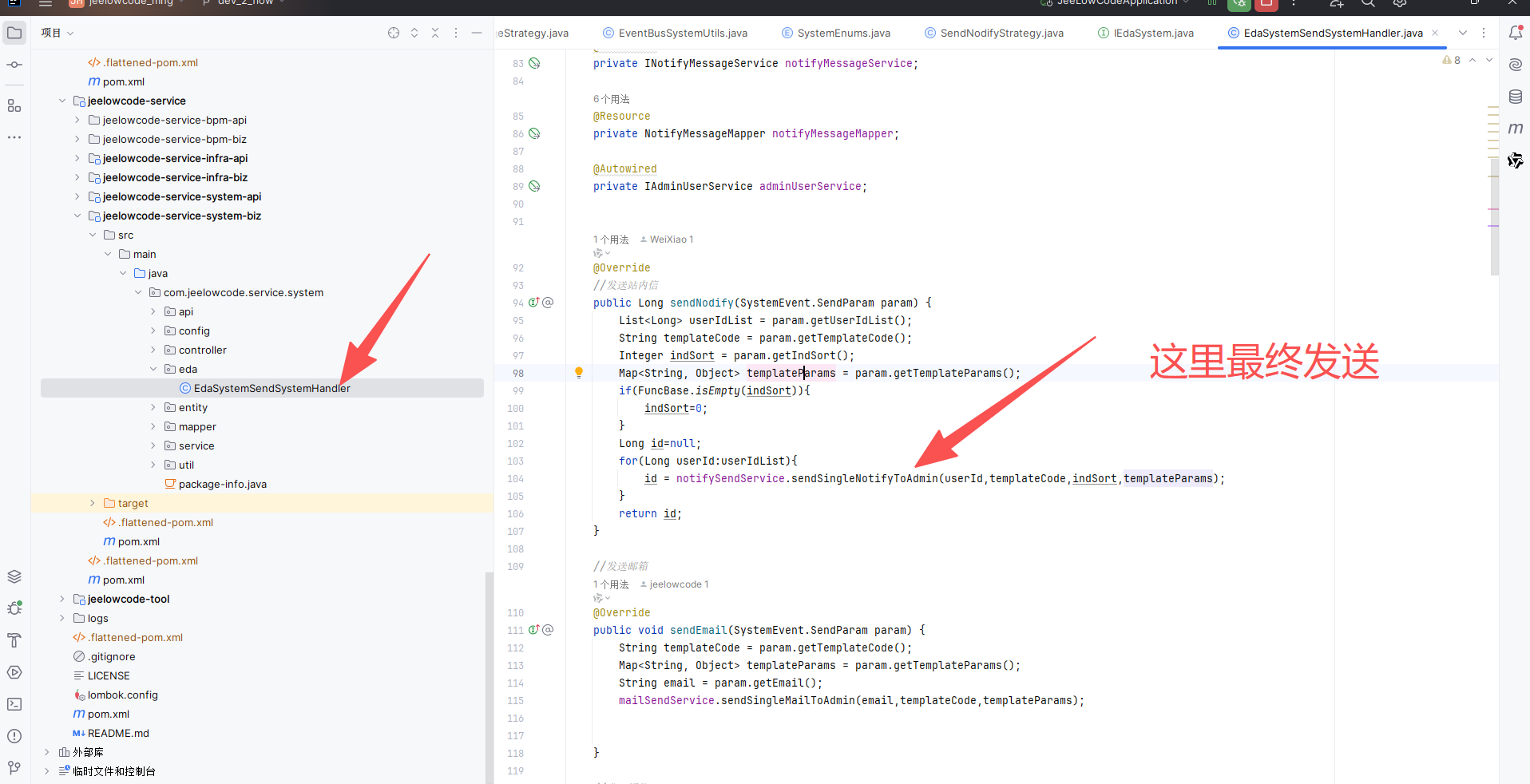Open the Commit tool window
This screenshot has height=784, width=1530.
coord(14,65)
